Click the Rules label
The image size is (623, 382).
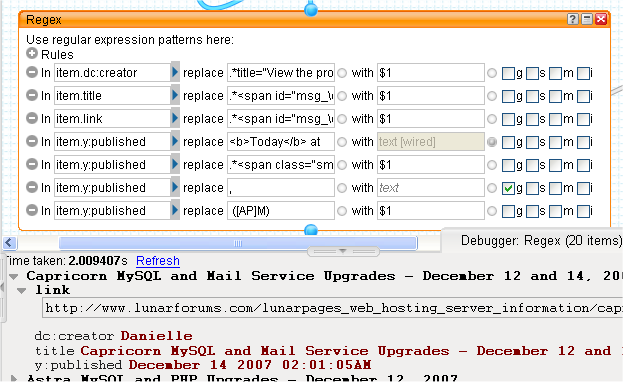[x=57, y=54]
